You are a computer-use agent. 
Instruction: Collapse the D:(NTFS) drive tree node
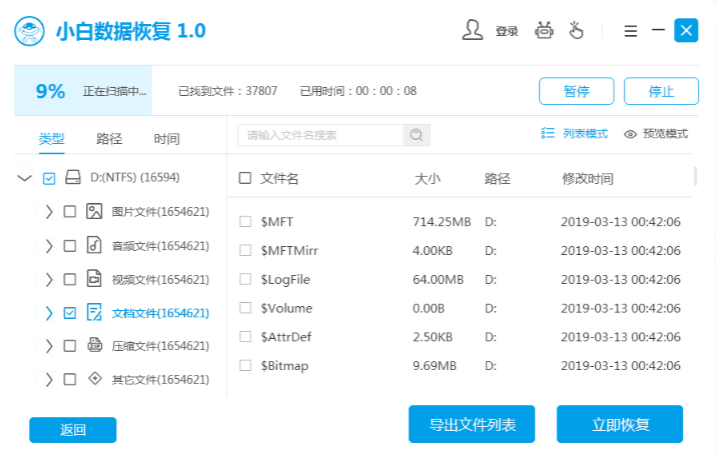tap(25, 178)
